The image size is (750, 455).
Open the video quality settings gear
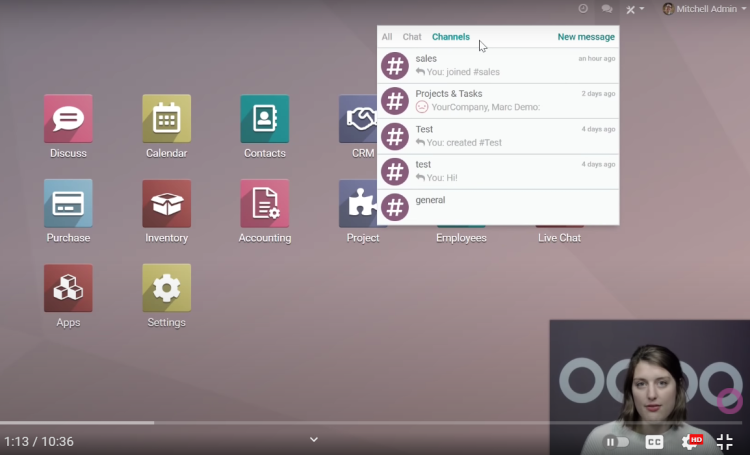690,441
